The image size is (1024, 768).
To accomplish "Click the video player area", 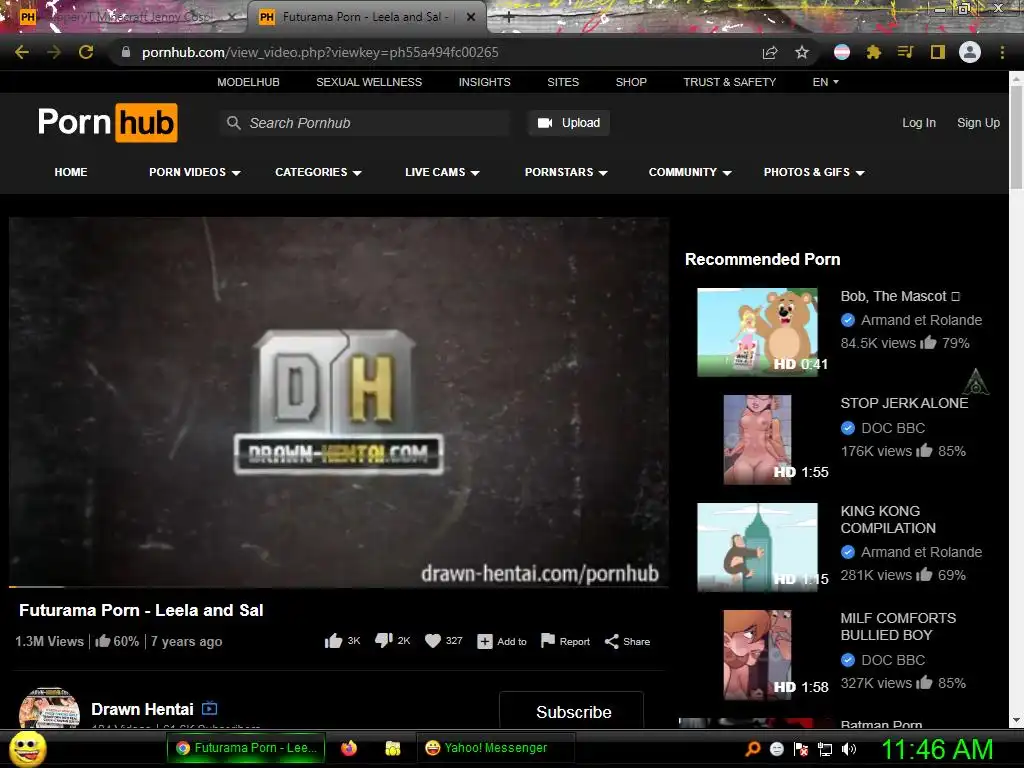I will coord(338,401).
